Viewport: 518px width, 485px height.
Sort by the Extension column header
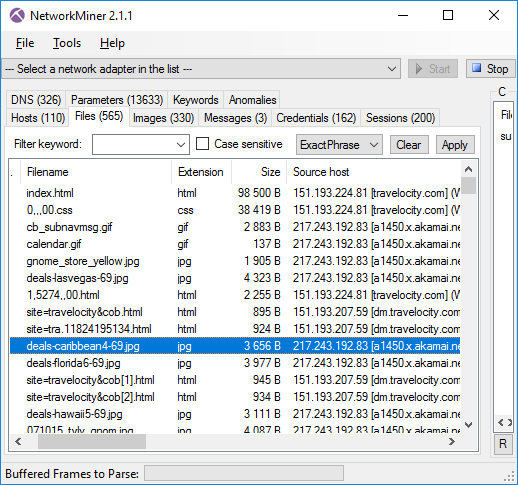[201, 172]
